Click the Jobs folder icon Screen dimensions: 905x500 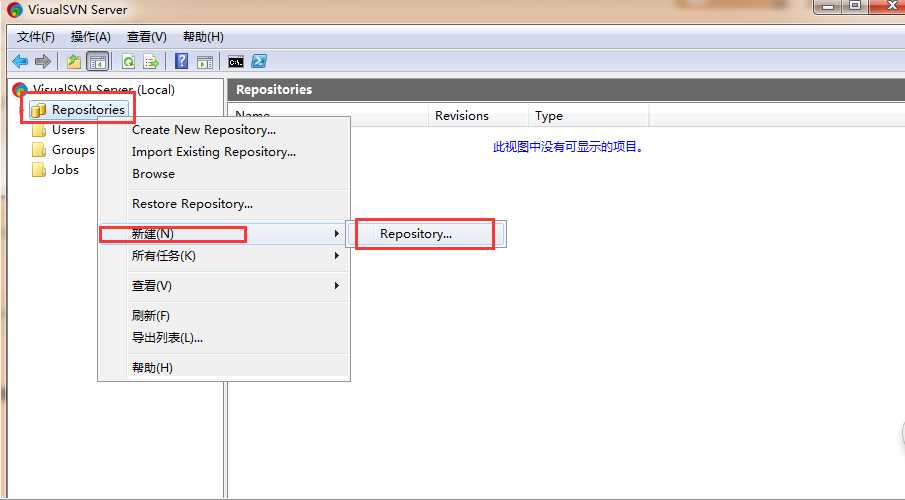[x=39, y=170]
